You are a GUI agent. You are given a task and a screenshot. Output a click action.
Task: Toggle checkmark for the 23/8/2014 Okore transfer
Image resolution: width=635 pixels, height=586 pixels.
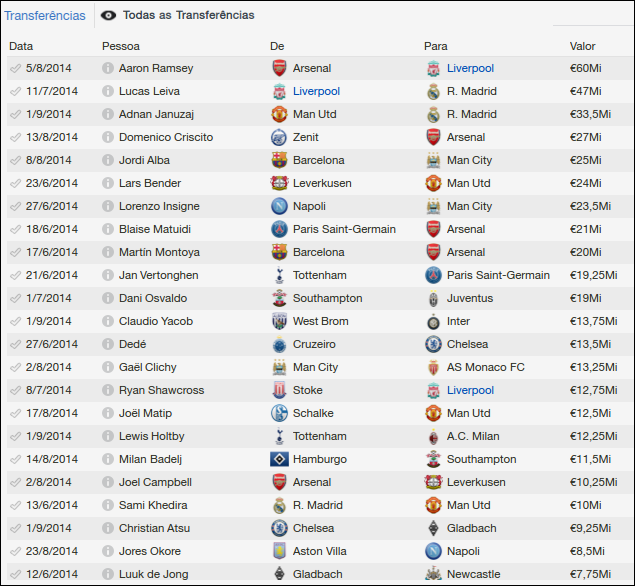point(15,551)
